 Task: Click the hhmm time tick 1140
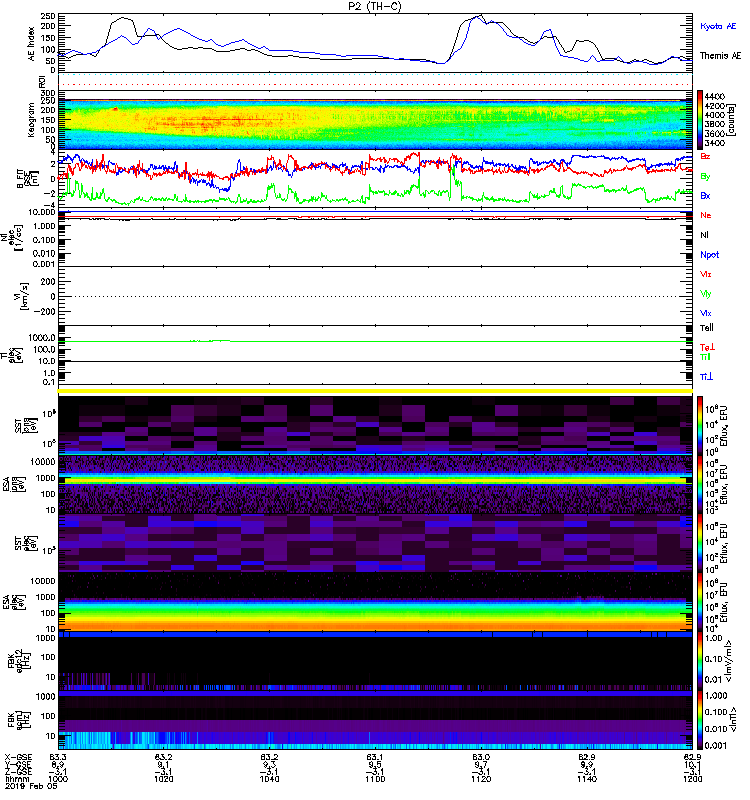(x=587, y=779)
